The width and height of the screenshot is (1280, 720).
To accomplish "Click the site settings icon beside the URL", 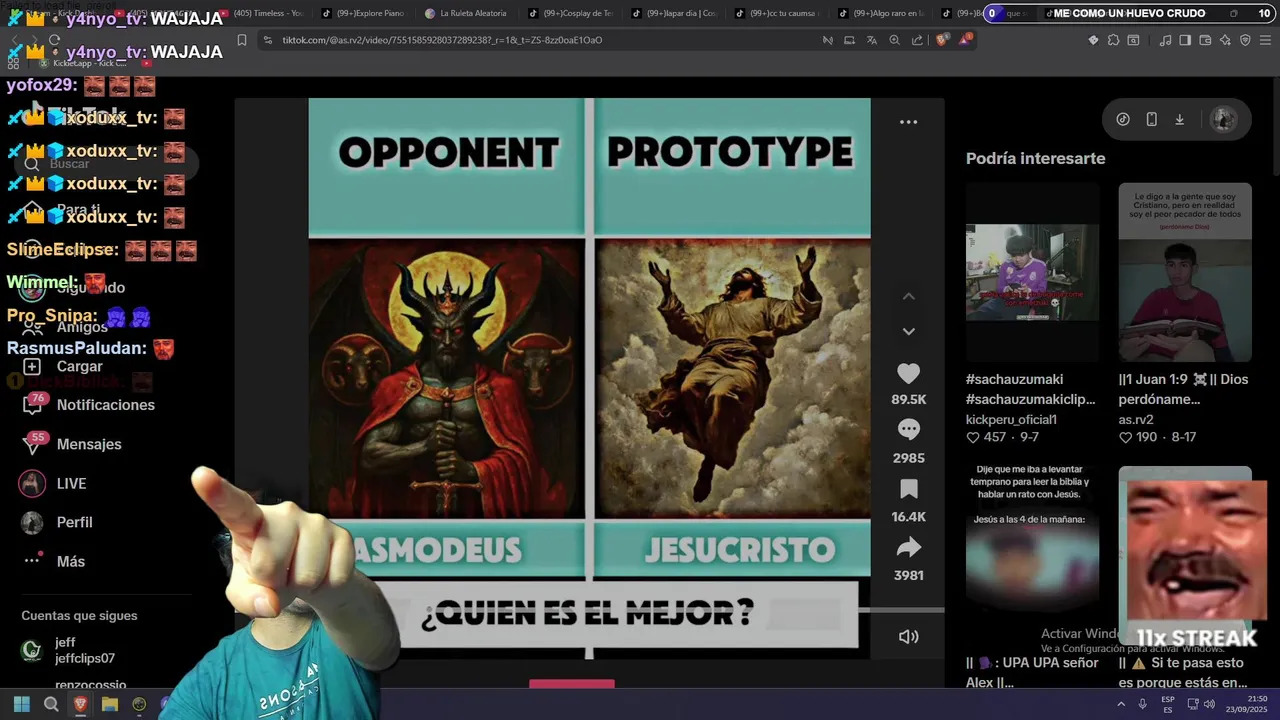I will click(x=266, y=40).
